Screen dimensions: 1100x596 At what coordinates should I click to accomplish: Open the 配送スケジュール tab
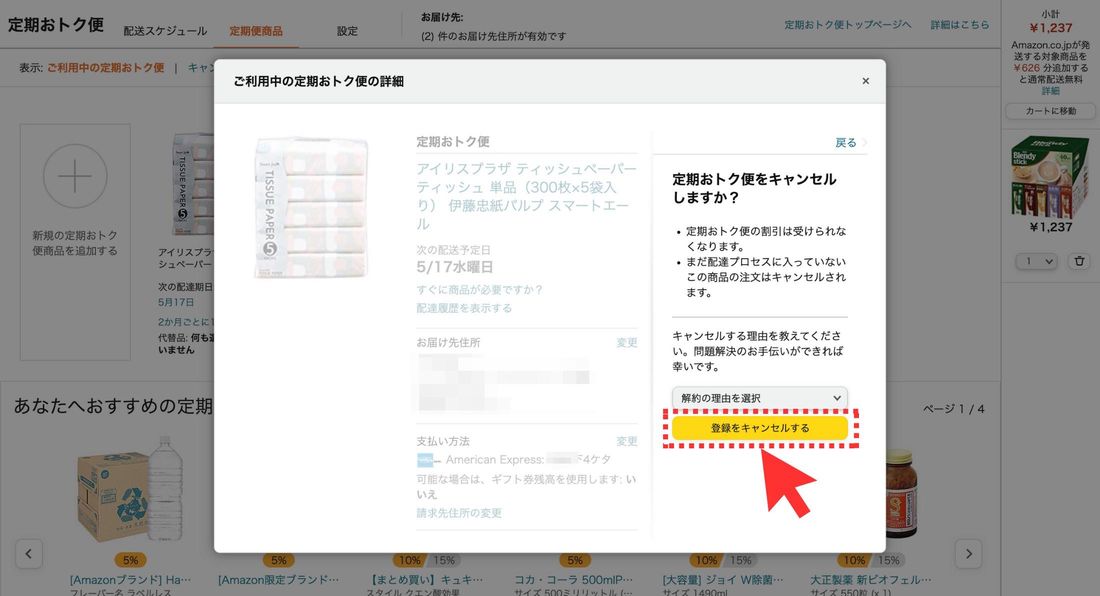[165, 31]
